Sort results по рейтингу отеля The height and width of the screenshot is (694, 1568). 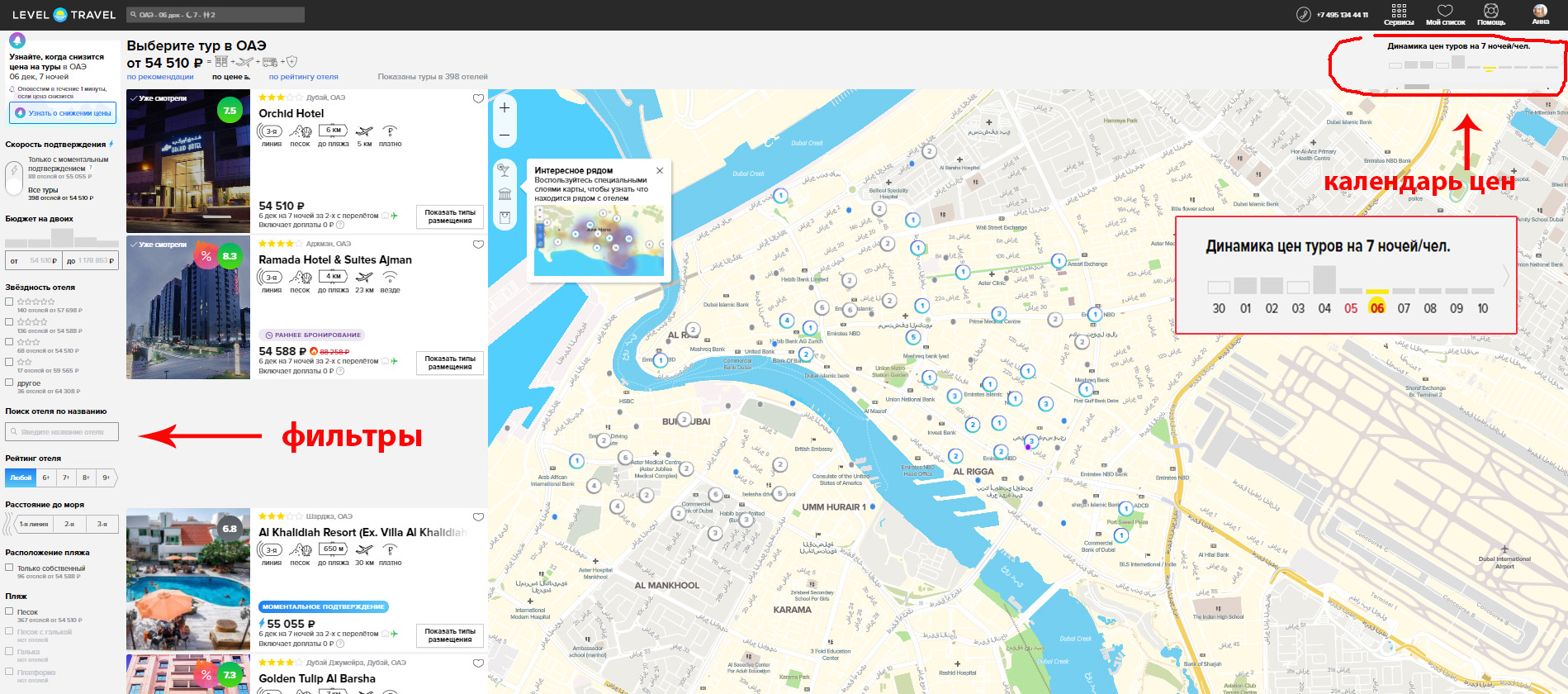[x=304, y=77]
